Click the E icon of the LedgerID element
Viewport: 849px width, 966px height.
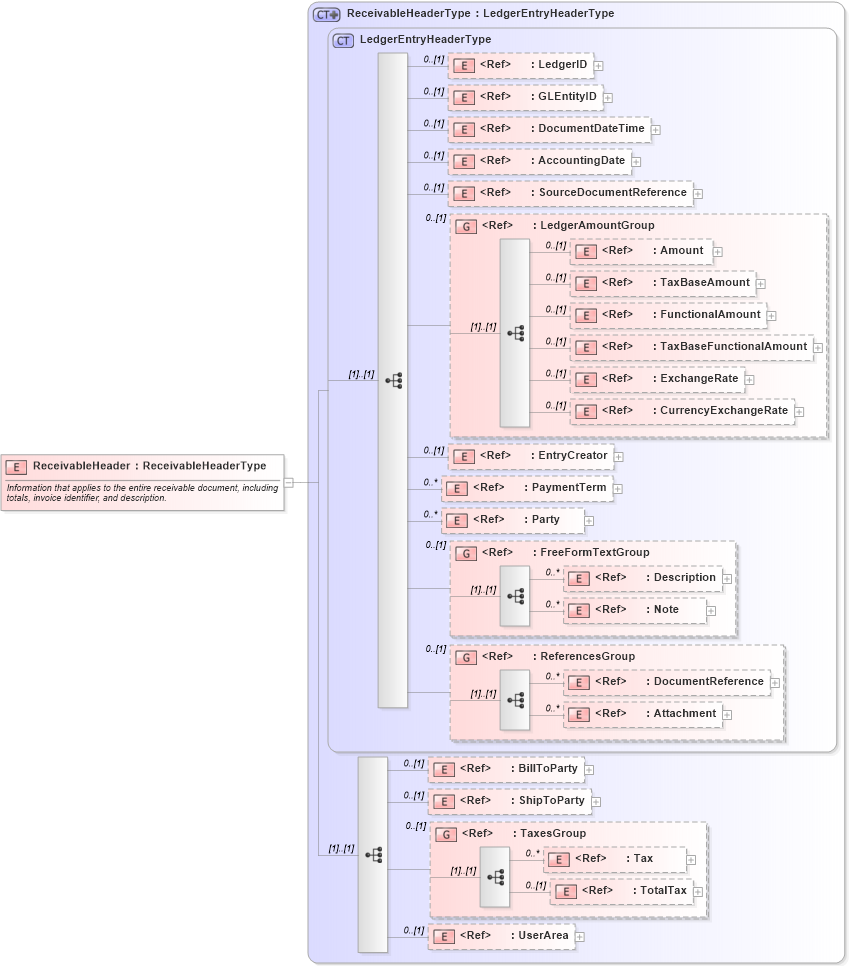click(463, 65)
